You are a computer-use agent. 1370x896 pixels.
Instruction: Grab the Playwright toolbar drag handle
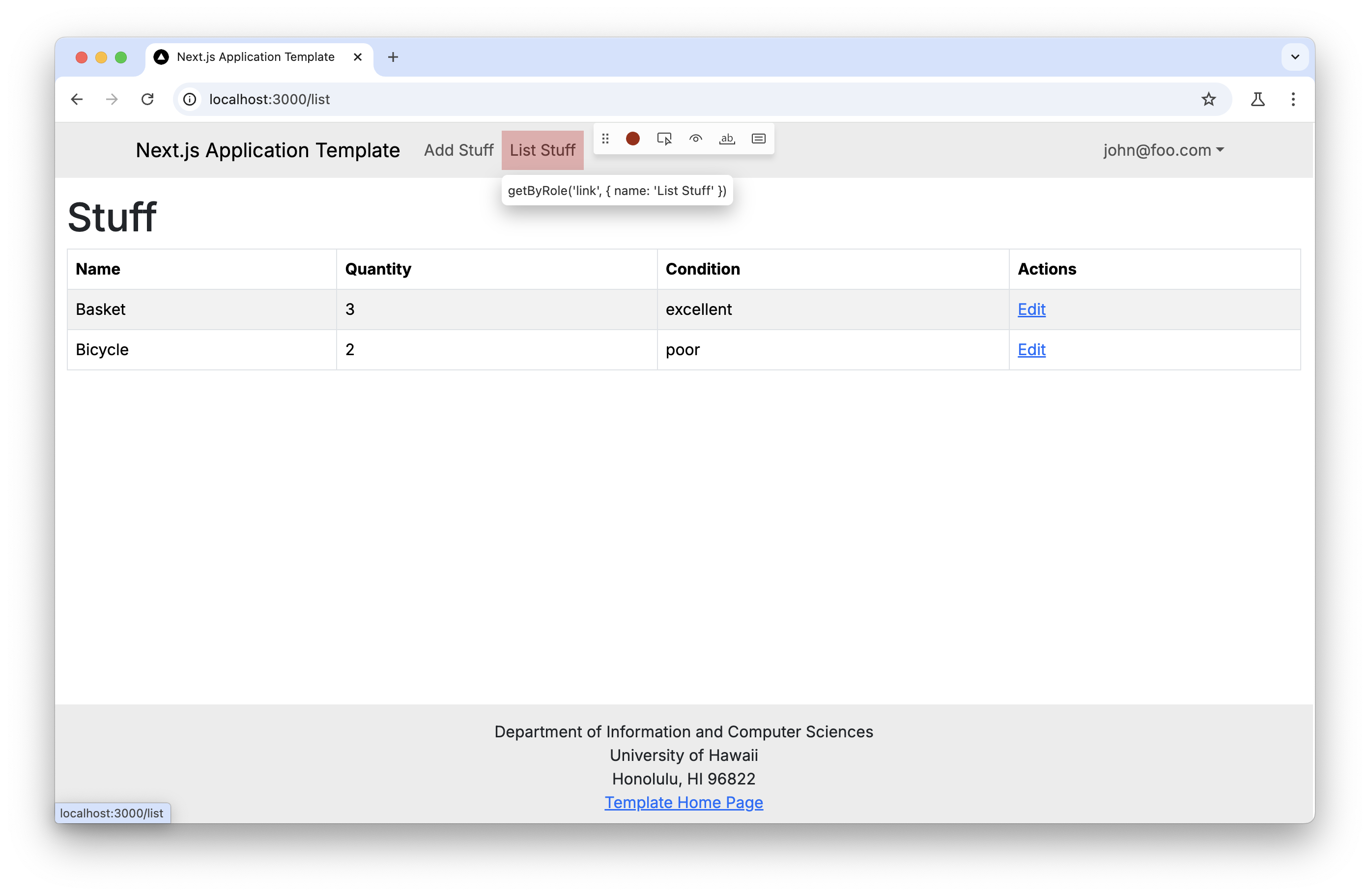(605, 139)
